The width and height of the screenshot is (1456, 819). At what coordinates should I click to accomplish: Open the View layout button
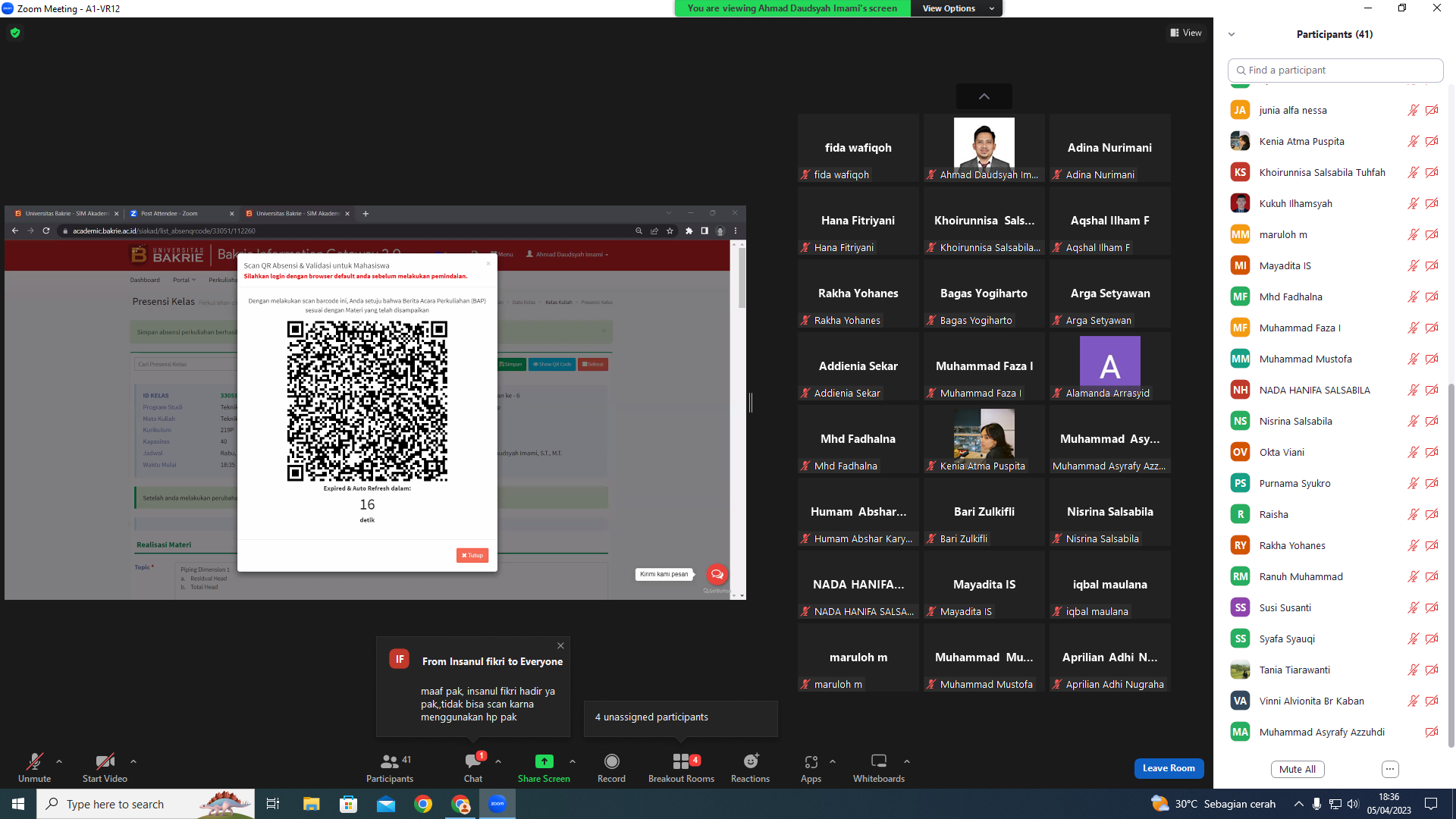(x=1186, y=33)
